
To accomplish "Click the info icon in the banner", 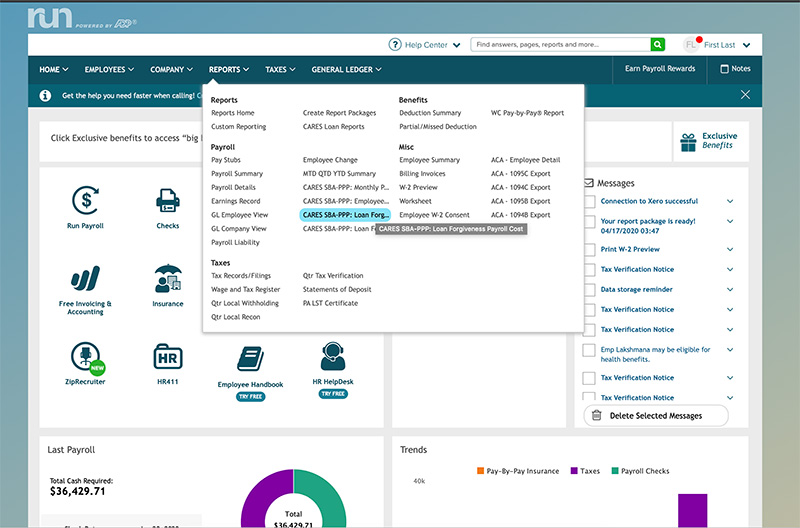I will 45,95.
